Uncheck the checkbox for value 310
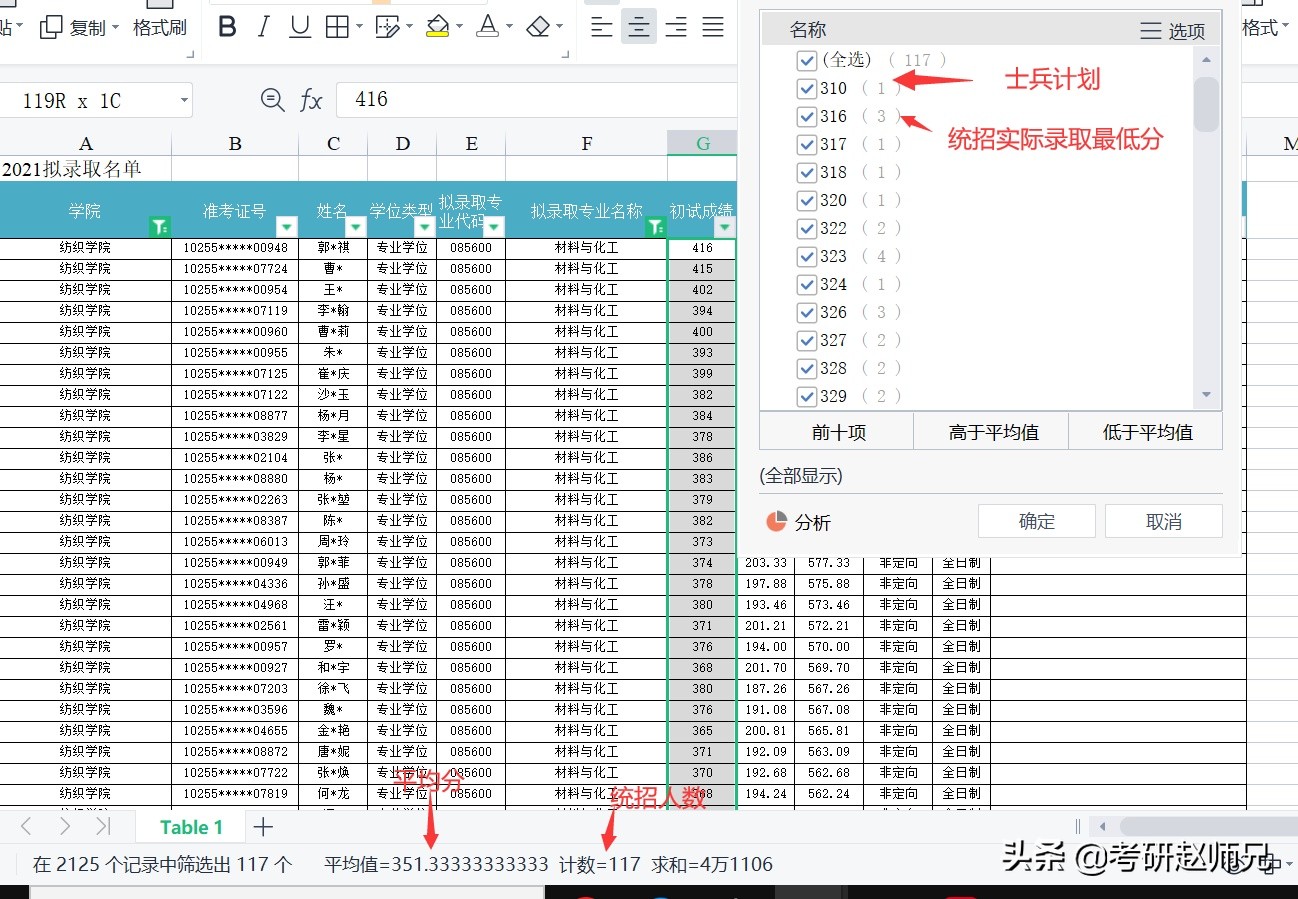Image resolution: width=1298 pixels, height=899 pixels. pyautogui.click(x=806, y=88)
